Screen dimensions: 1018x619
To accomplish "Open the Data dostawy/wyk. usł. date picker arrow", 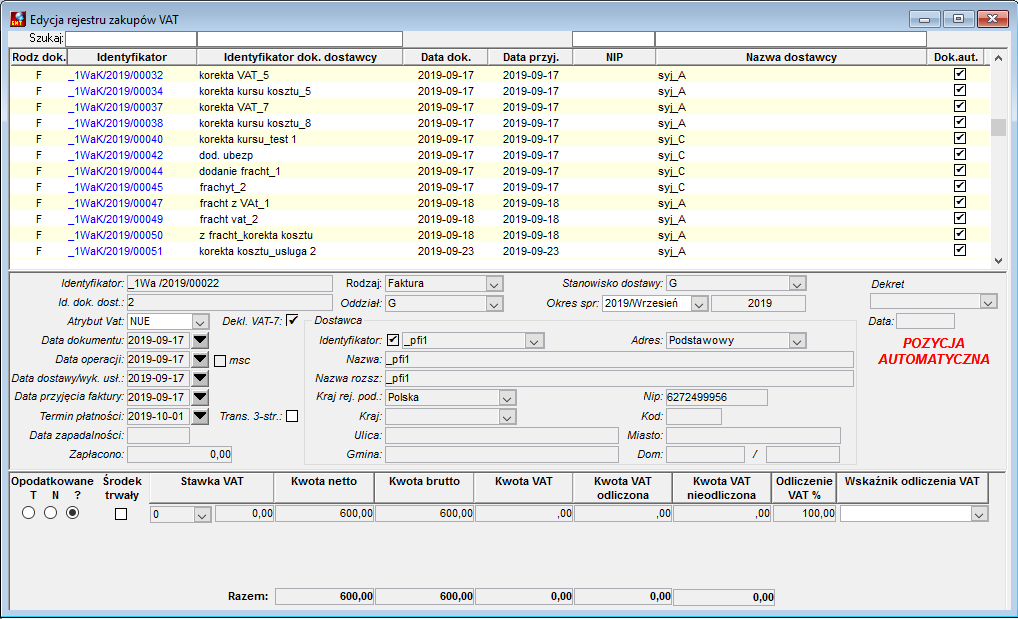I will click(x=200, y=378).
